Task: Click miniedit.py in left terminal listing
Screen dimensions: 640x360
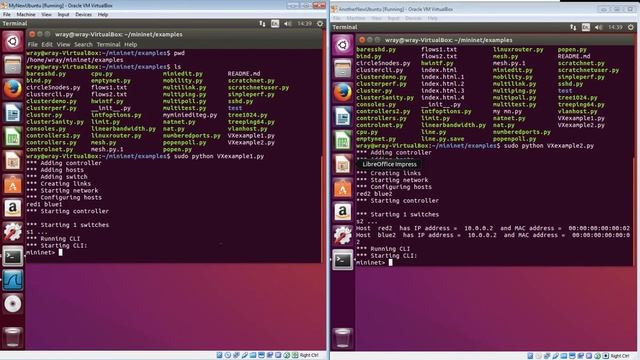Action: (182, 74)
